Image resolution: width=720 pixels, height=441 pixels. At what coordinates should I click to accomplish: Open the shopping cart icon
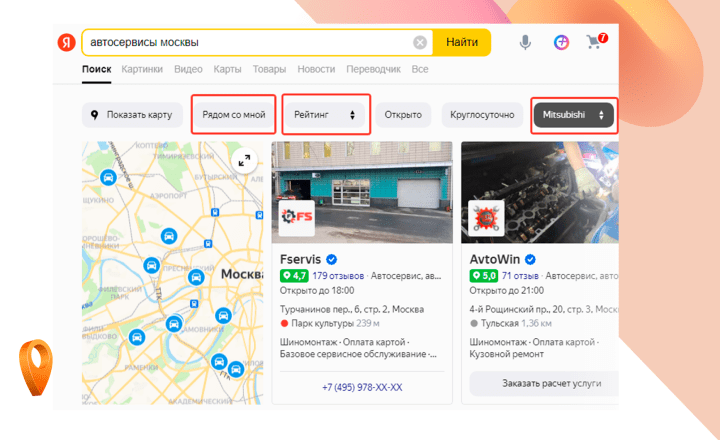click(x=596, y=41)
